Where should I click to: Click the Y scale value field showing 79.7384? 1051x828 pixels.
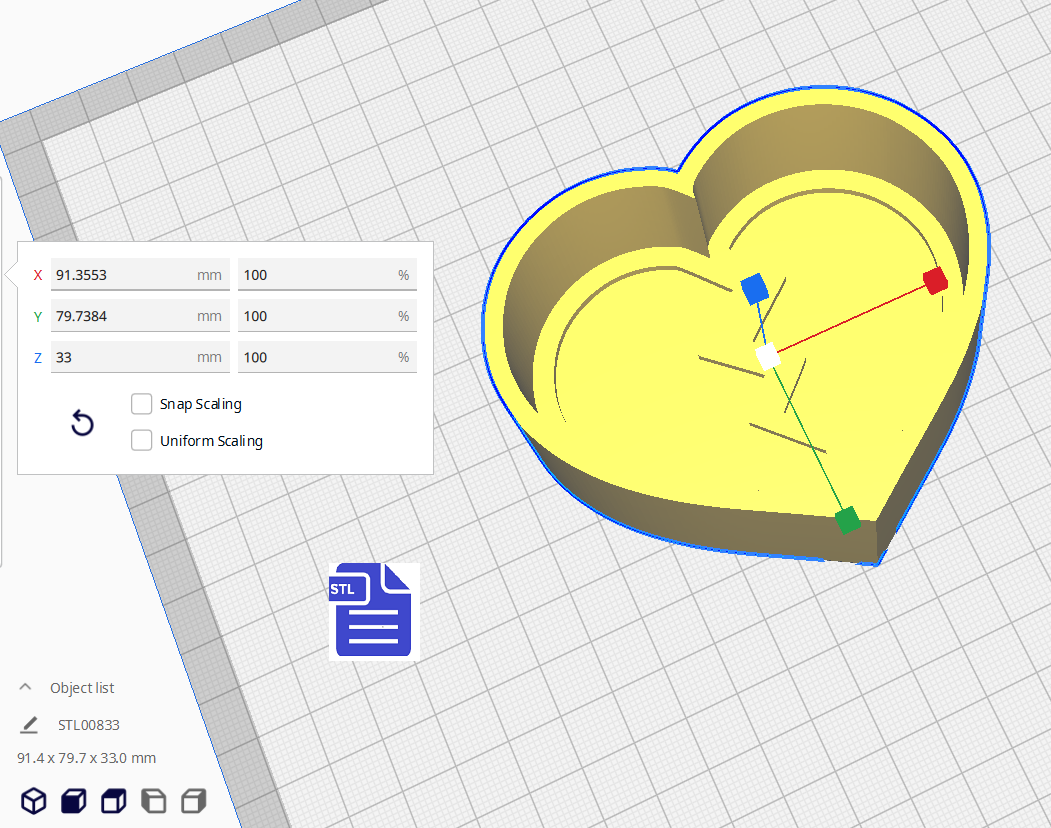point(140,315)
